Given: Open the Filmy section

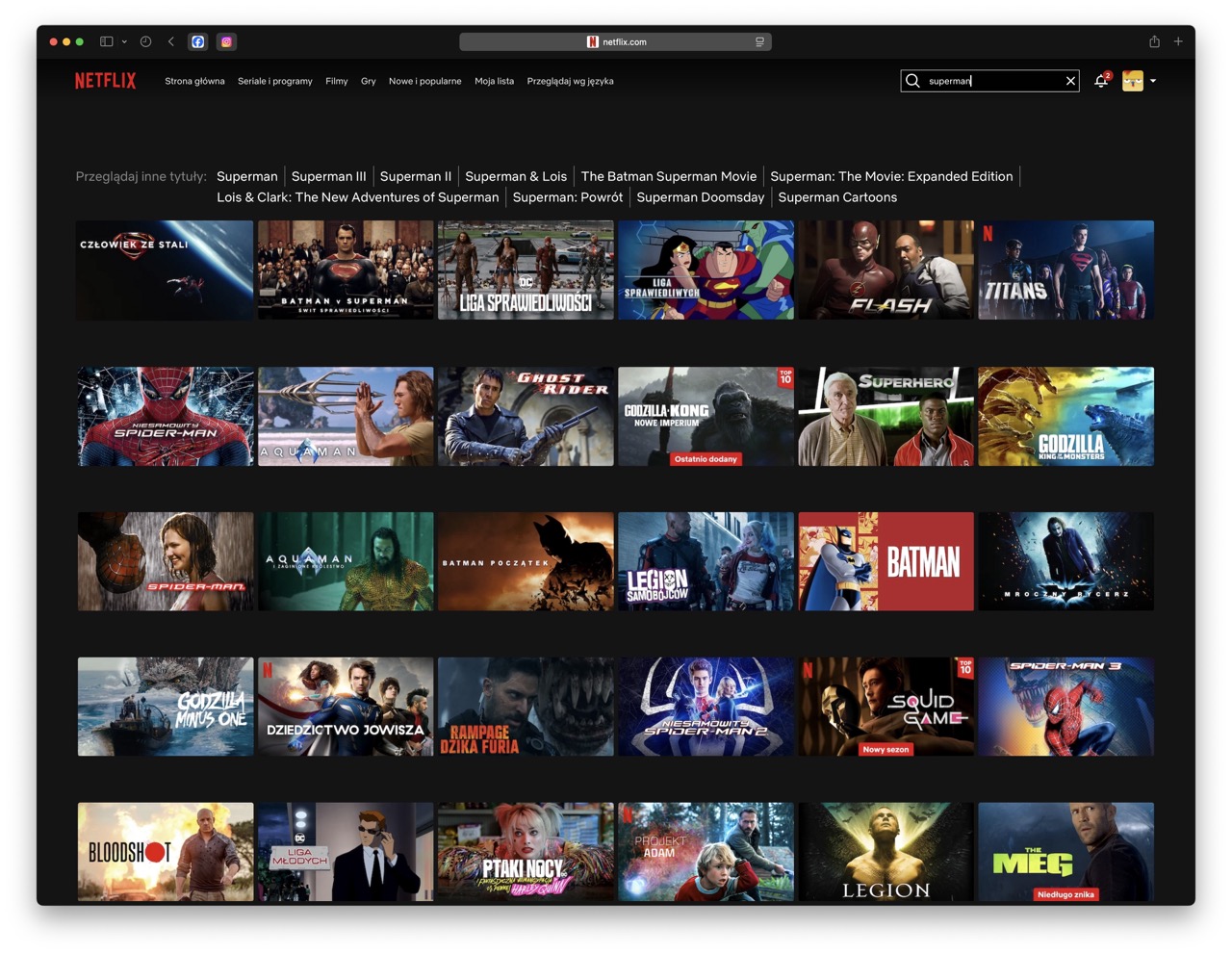Looking at the screenshot, I should point(337,81).
